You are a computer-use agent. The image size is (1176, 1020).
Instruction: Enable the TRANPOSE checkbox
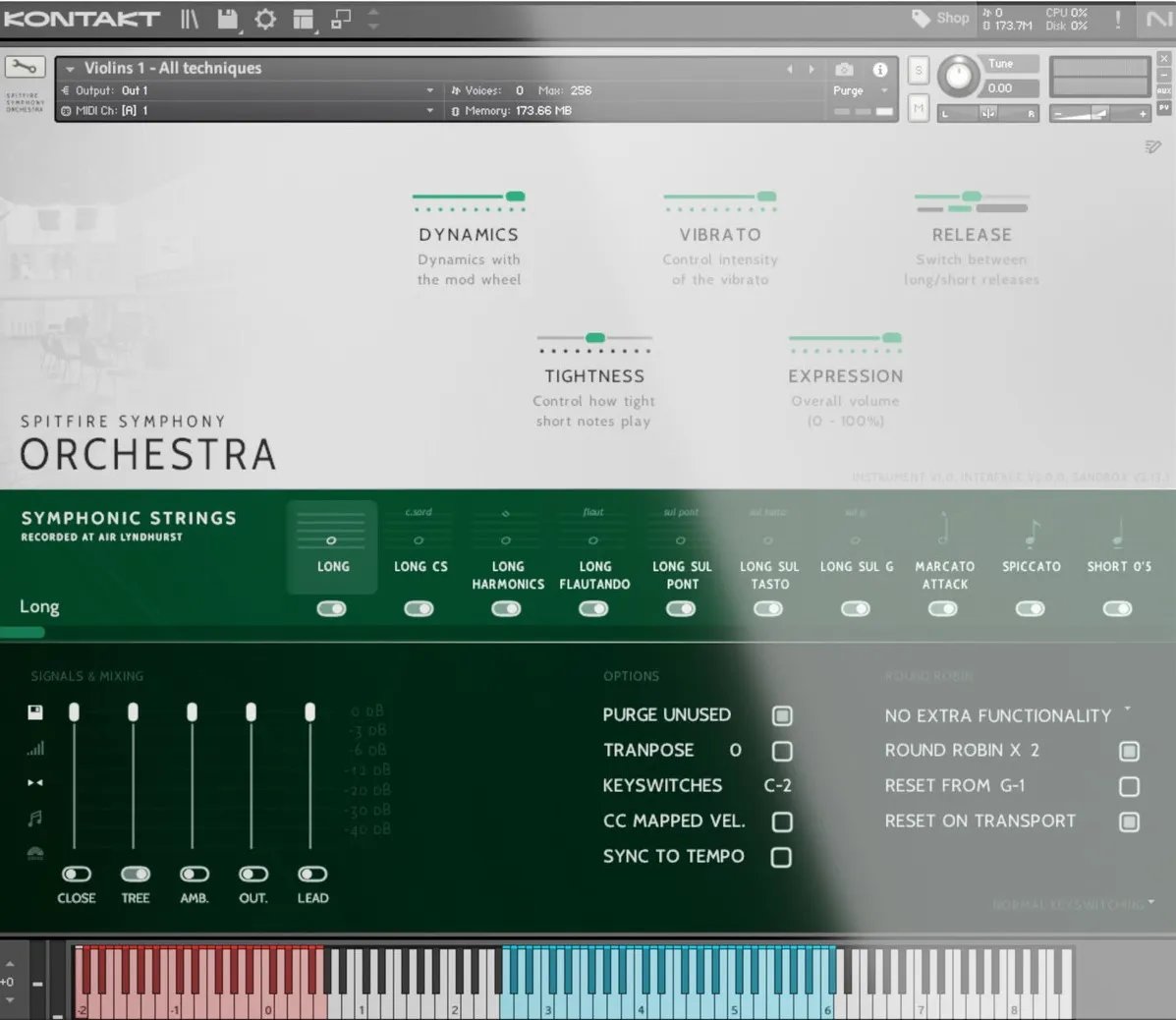[x=781, y=751]
